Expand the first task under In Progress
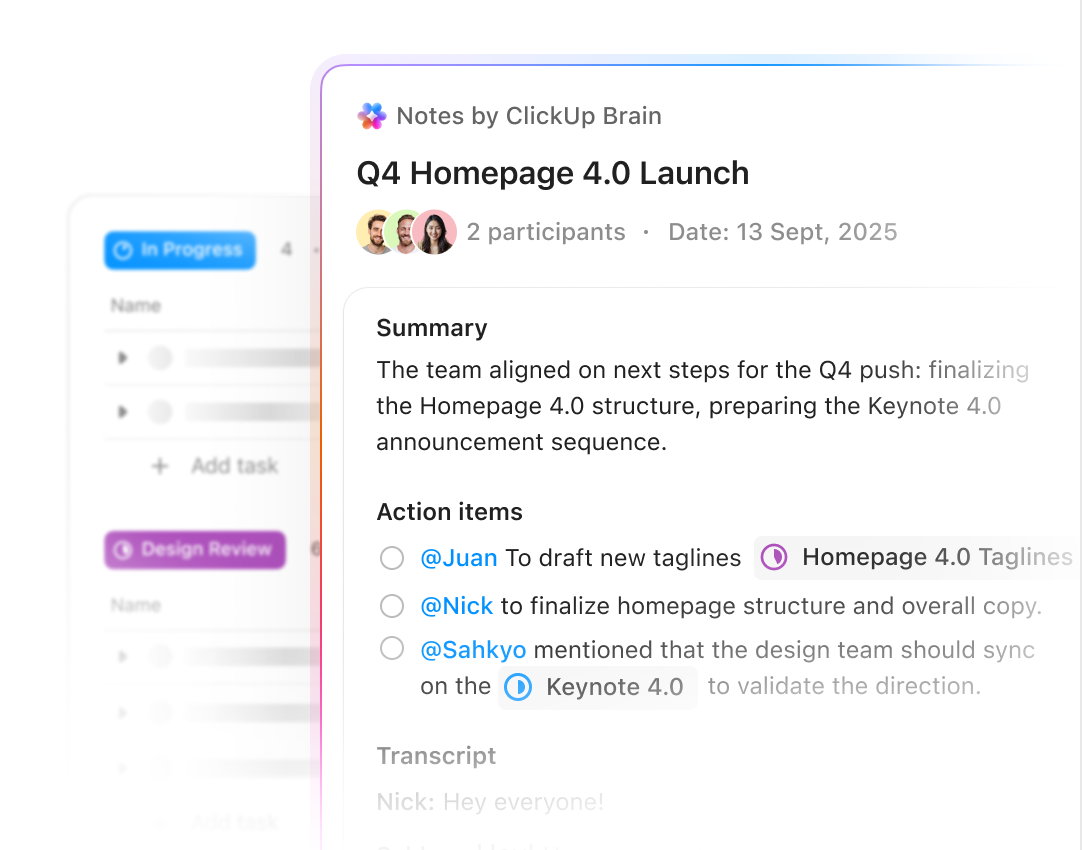 [x=121, y=357]
